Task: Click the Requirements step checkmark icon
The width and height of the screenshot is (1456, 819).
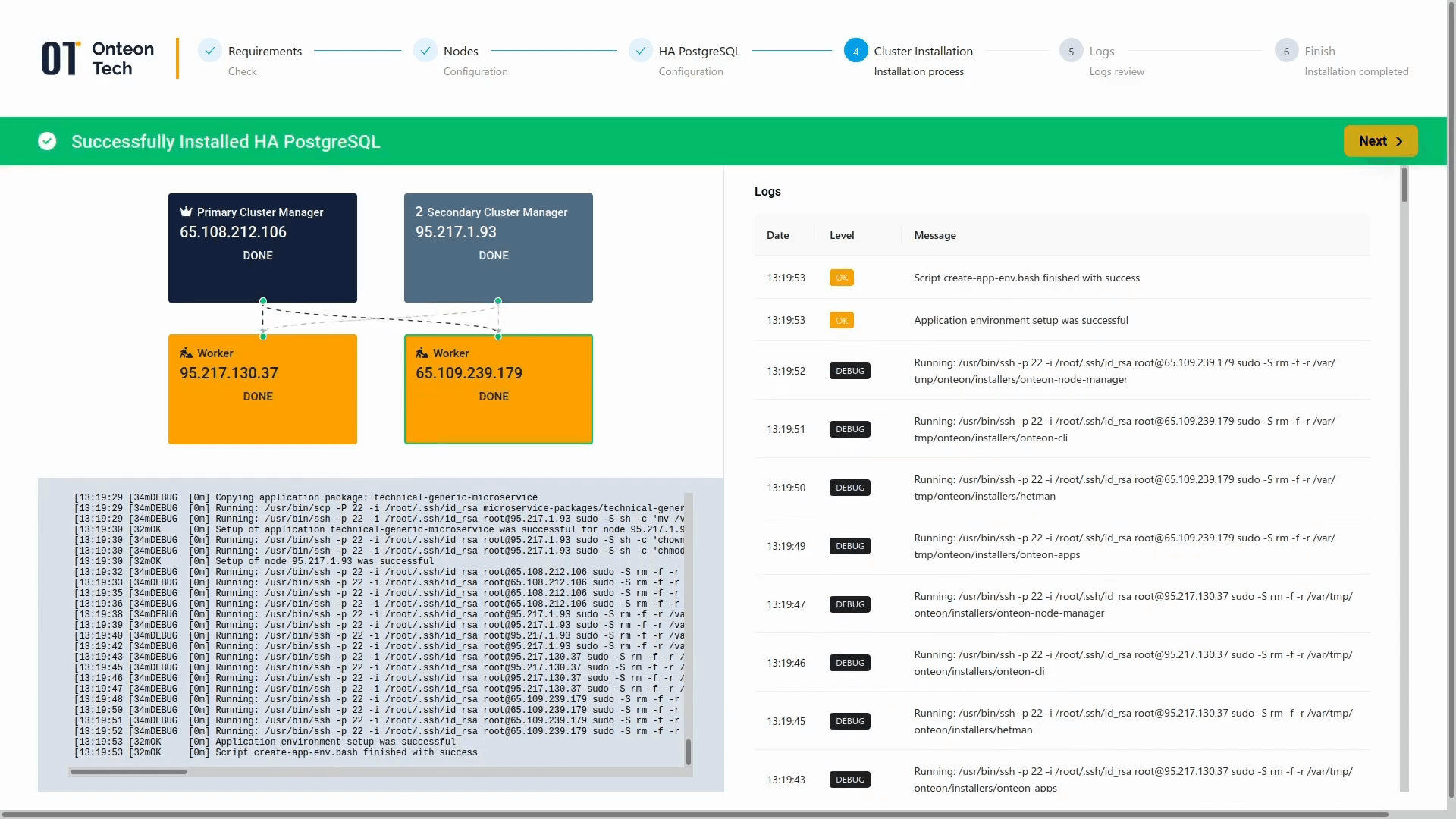Action: click(210, 51)
